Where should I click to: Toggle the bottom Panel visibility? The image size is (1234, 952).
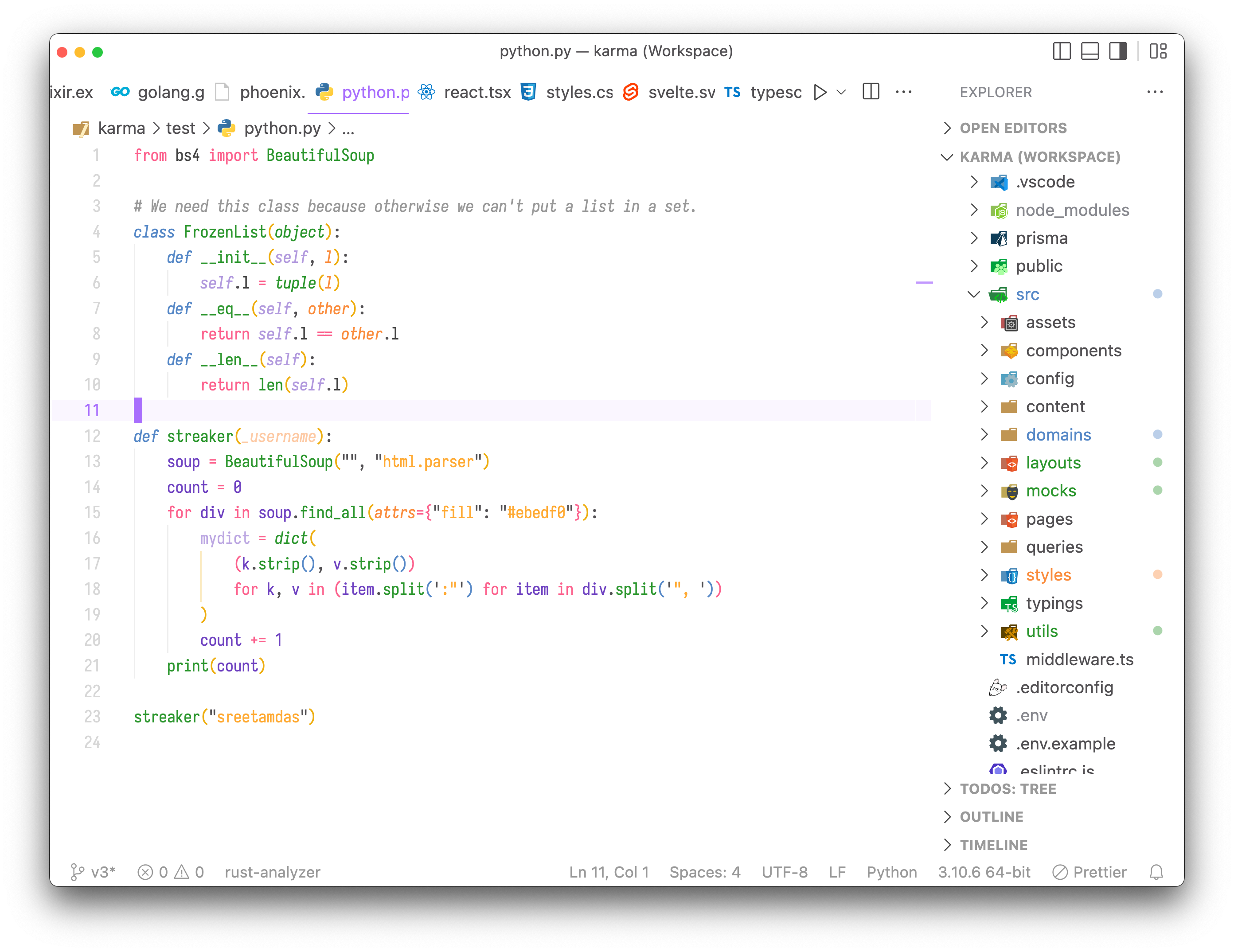click(1090, 51)
